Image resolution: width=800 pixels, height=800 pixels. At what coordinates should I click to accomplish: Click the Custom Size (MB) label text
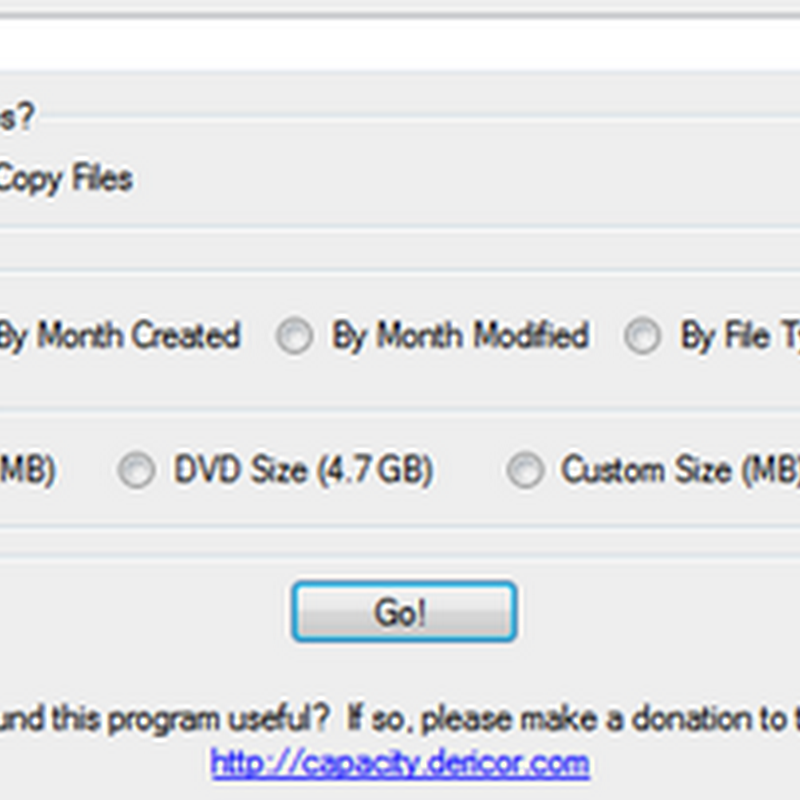680,470
